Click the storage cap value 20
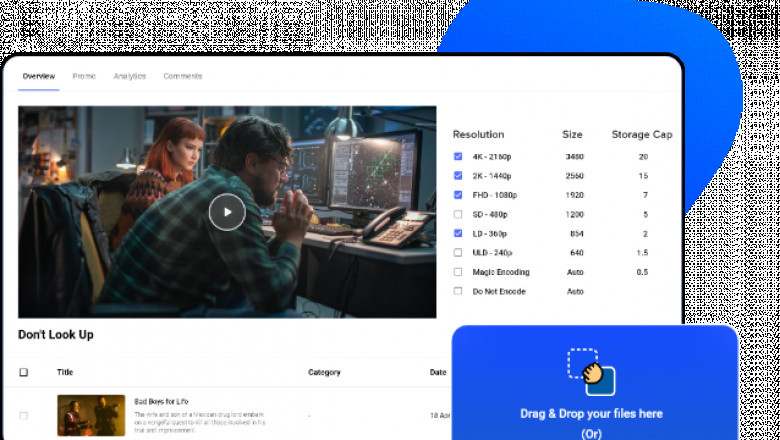The width and height of the screenshot is (780, 440). [643, 157]
